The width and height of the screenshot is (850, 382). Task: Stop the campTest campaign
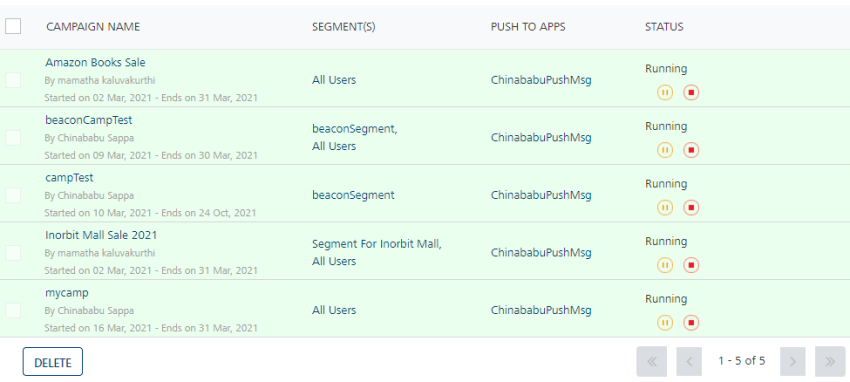[691, 208]
